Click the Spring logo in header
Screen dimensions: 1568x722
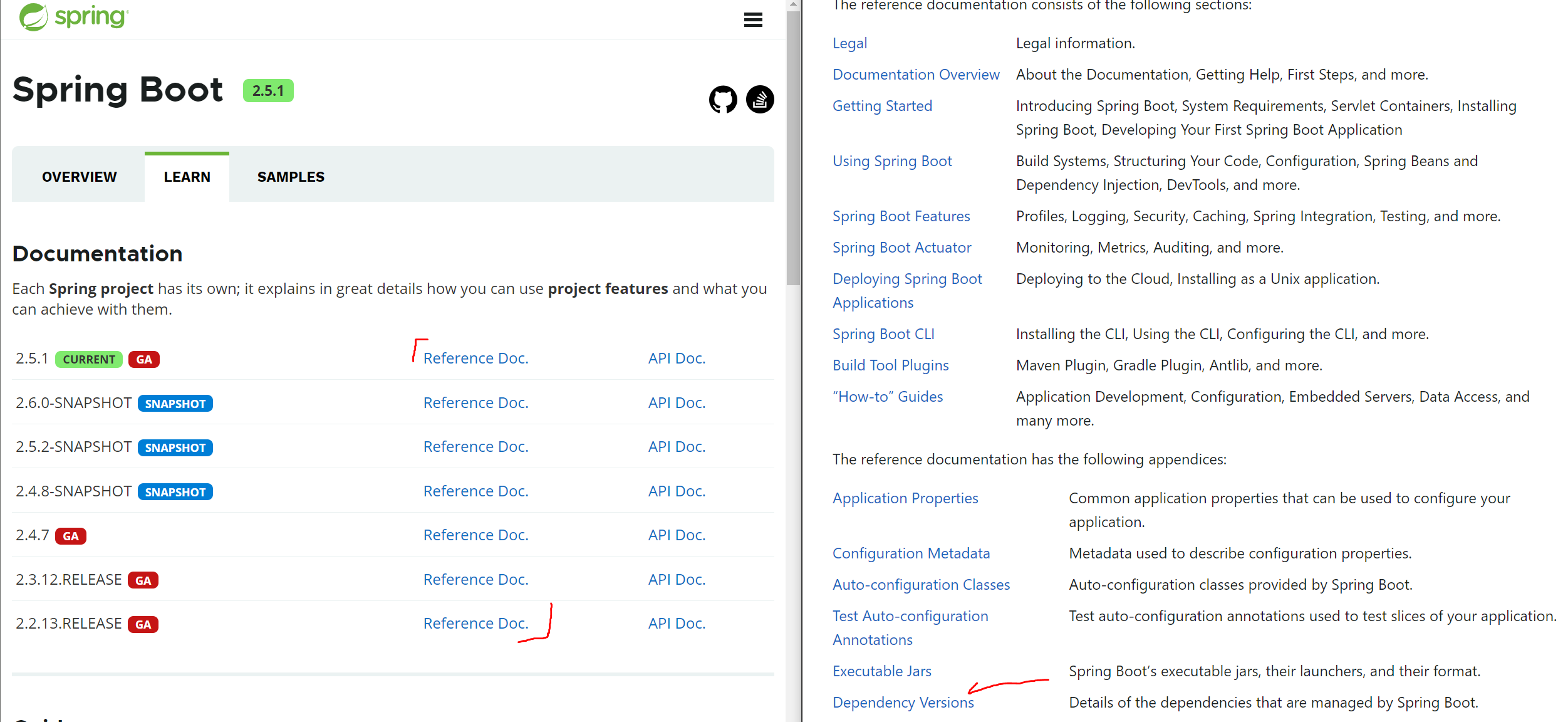tap(73, 17)
